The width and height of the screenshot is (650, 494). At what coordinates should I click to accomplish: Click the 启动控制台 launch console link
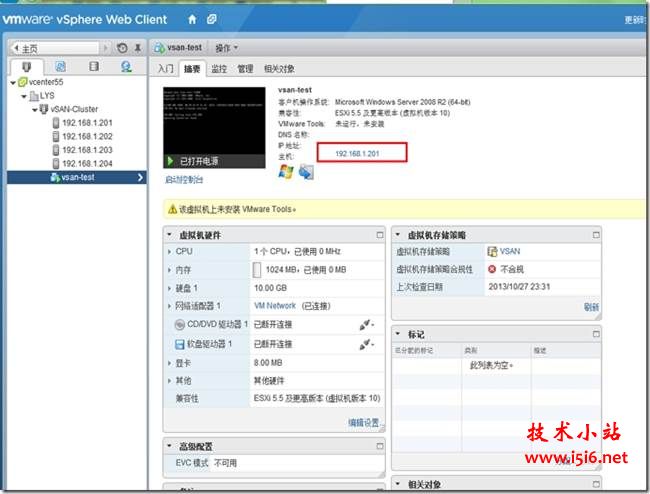click(x=184, y=180)
